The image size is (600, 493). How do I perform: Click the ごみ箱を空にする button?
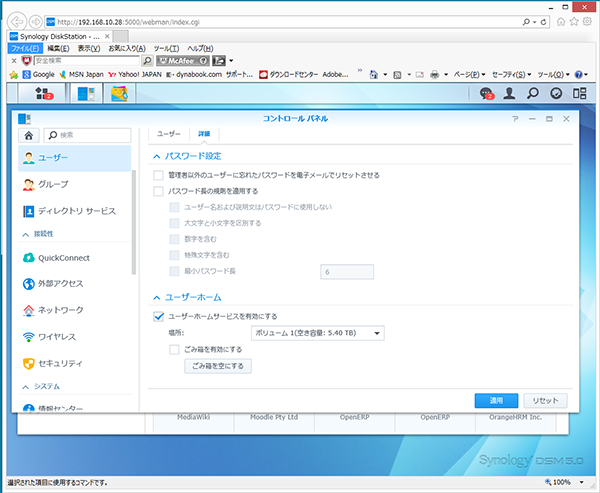pyautogui.click(x=218, y=366)
